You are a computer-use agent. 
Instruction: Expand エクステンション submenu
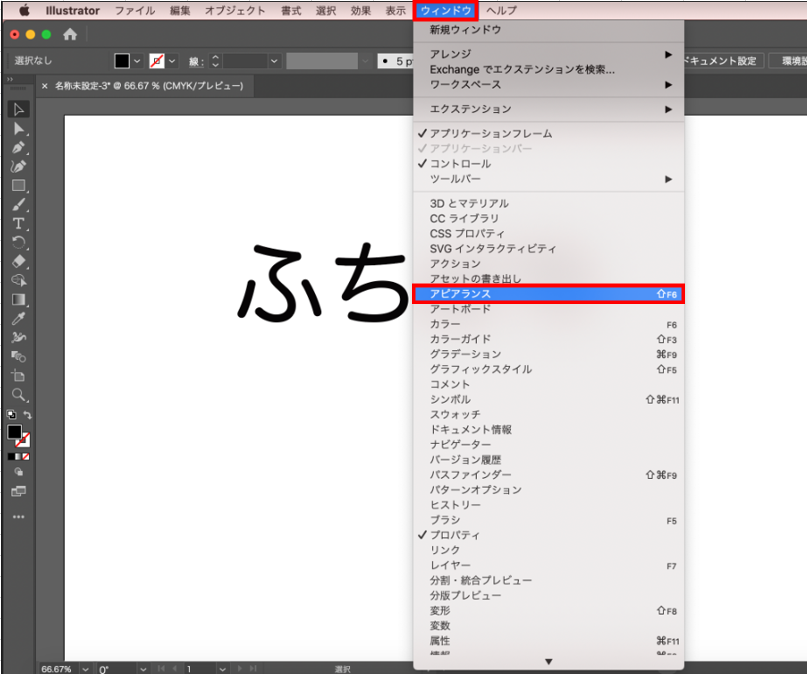(549, 109)
